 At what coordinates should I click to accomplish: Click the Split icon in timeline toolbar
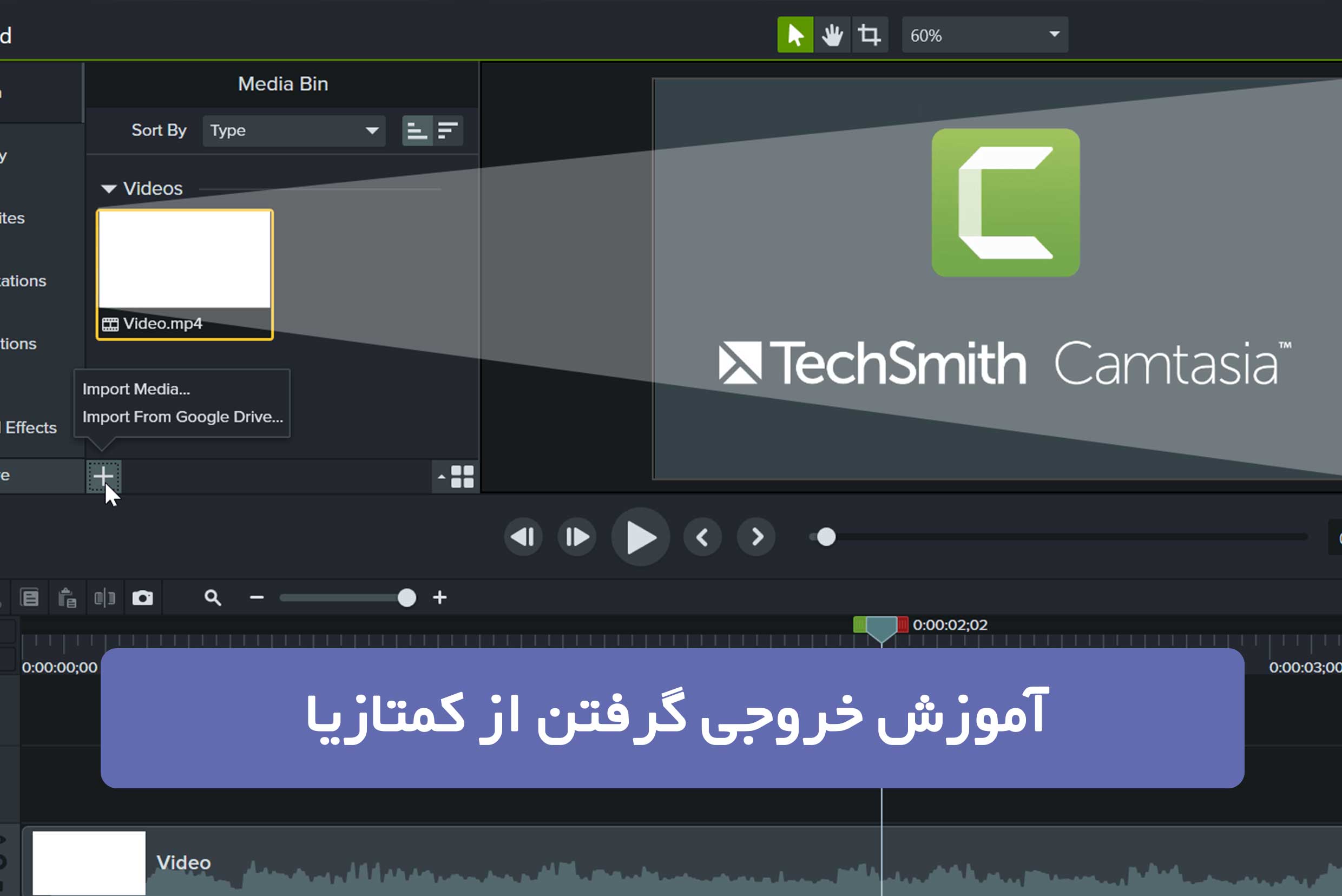tap(104, 598)
